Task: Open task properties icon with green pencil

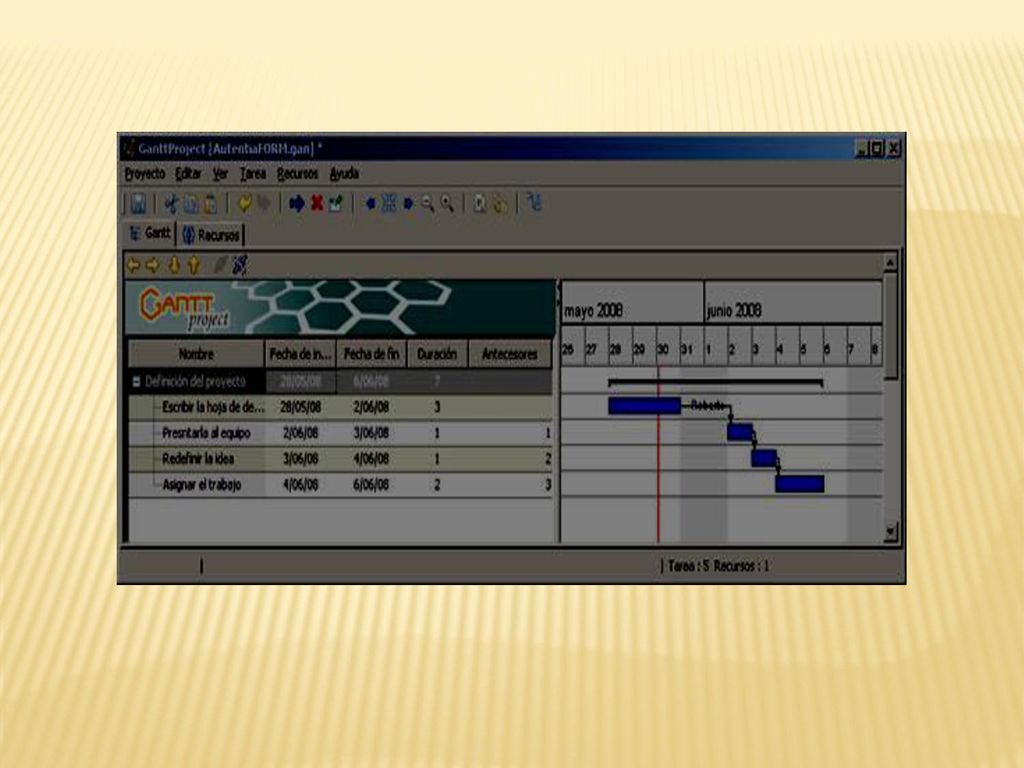Action: [x=336, y=204]
